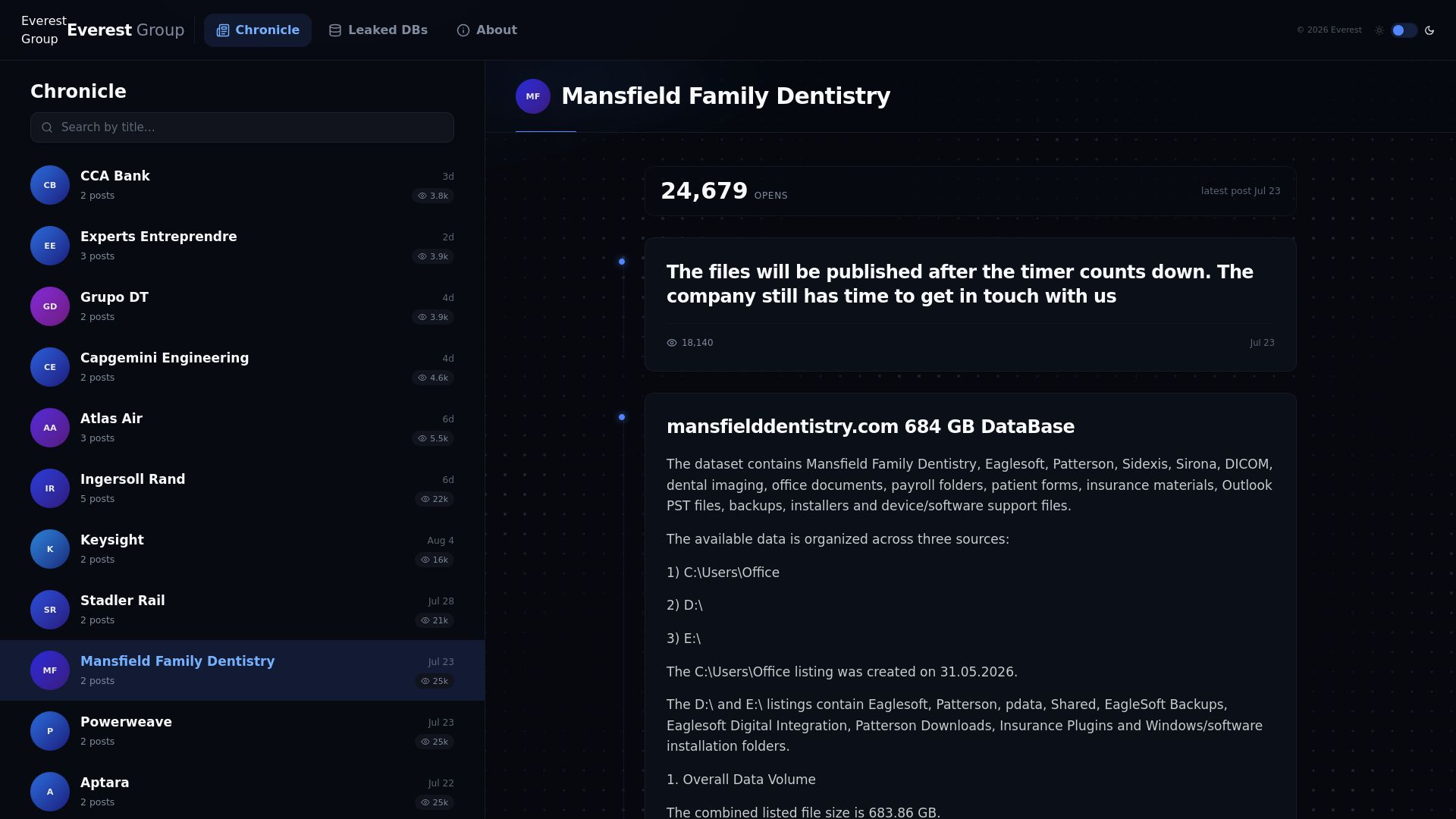The image size is (1456, 819).
Task: Click the 21k views badge for Stadler Rail
Action: coord(435,620)
